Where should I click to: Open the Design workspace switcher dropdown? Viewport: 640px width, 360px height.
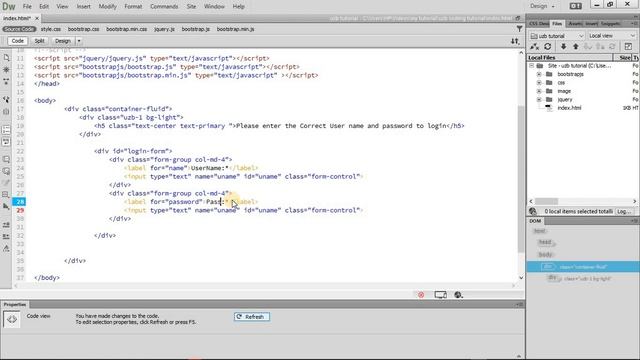[542, 6]
